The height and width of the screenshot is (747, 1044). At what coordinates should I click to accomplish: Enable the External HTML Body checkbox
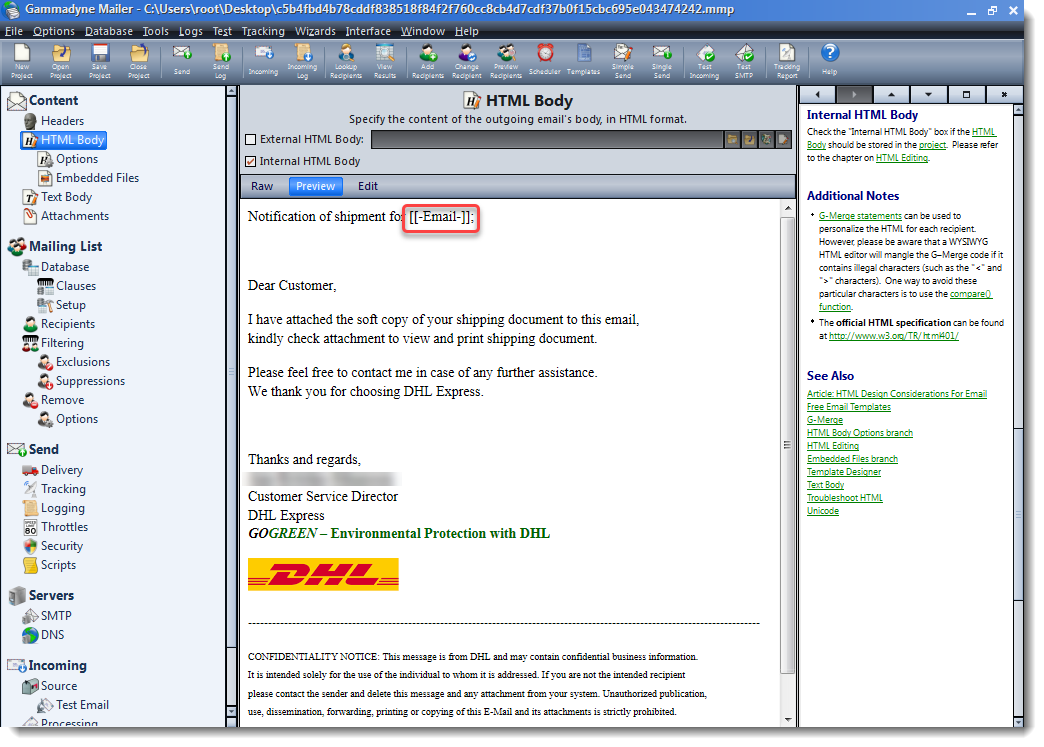point(251,140)
